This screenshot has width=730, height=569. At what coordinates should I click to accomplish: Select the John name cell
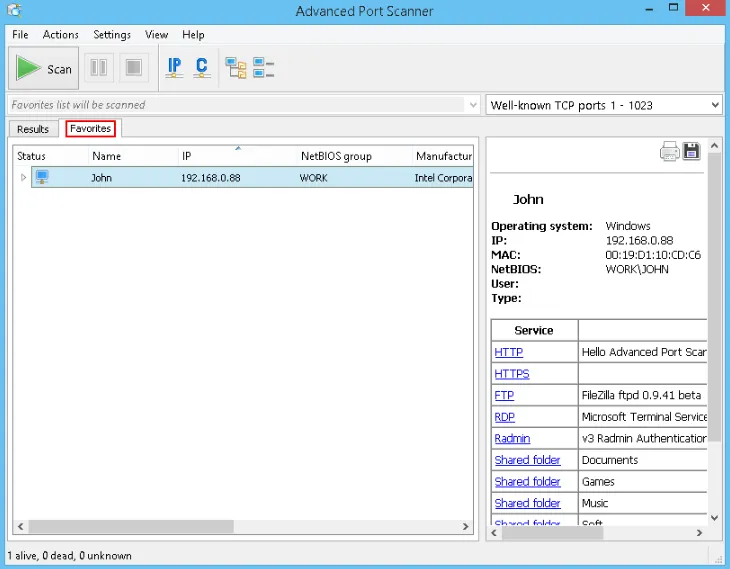[x=101, y=178]
